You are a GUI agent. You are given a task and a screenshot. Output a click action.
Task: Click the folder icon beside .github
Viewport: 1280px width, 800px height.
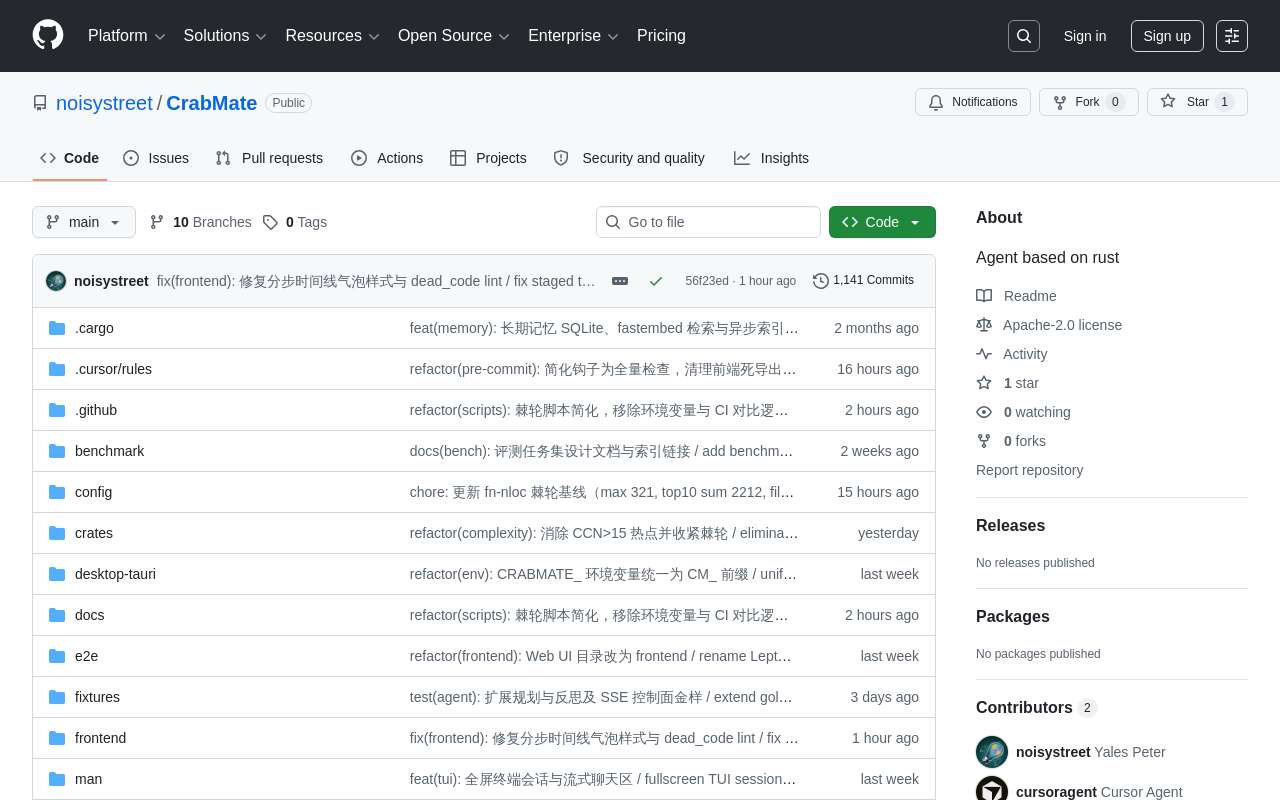pos(57,410)
